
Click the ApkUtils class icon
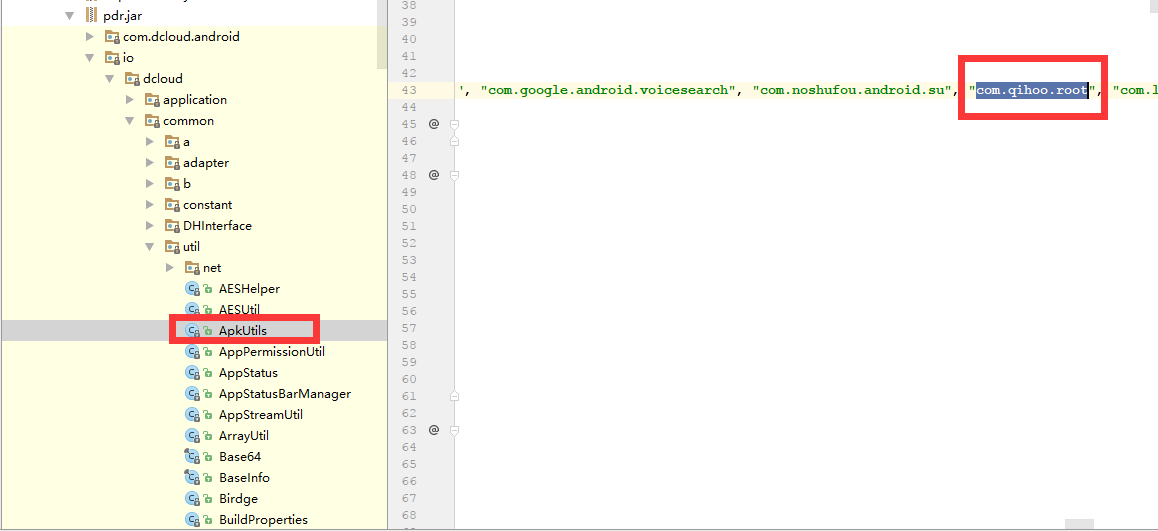(x=193, y=331)
